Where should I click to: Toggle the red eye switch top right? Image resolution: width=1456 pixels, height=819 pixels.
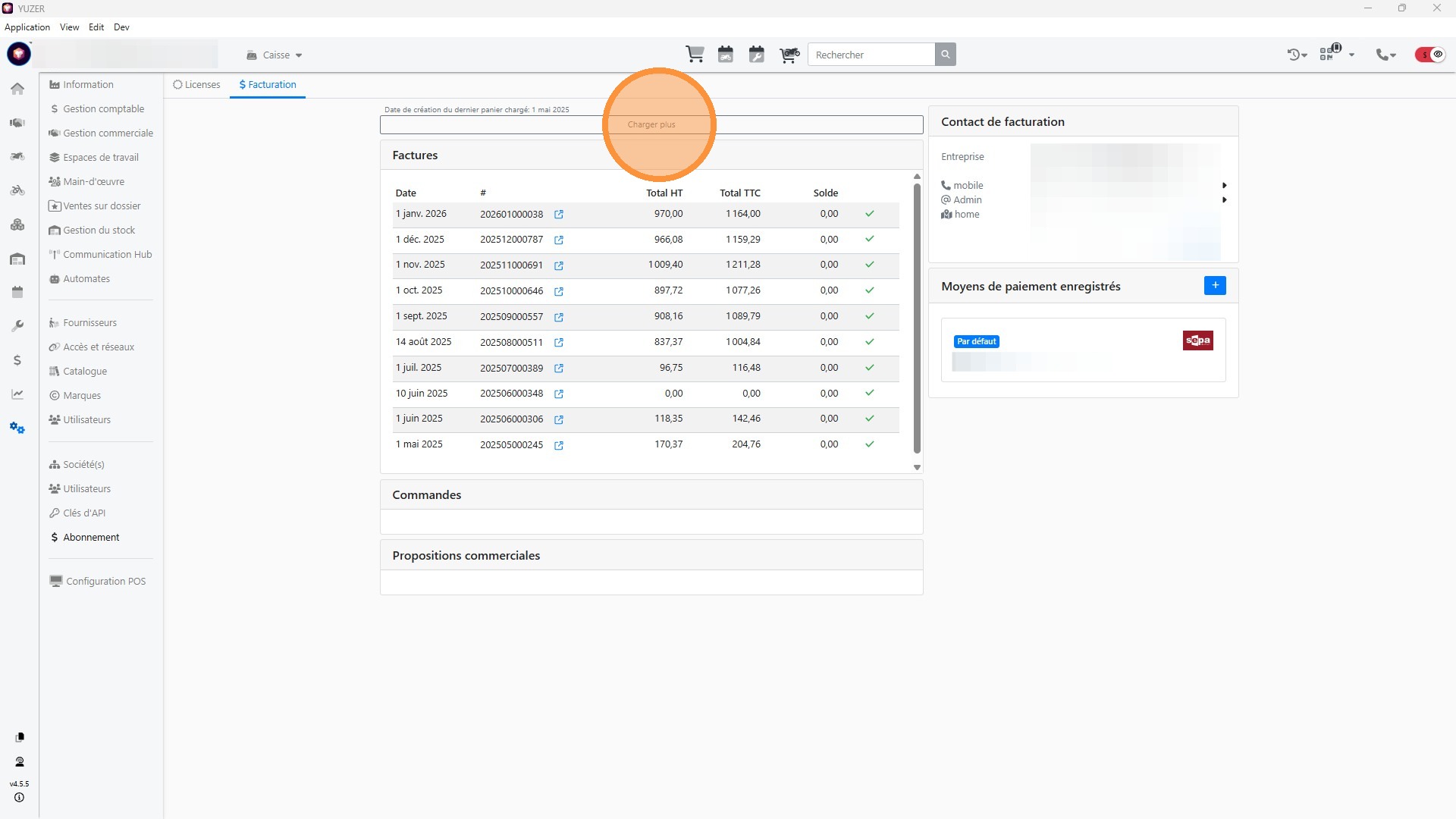click(x=1430, y=55)
